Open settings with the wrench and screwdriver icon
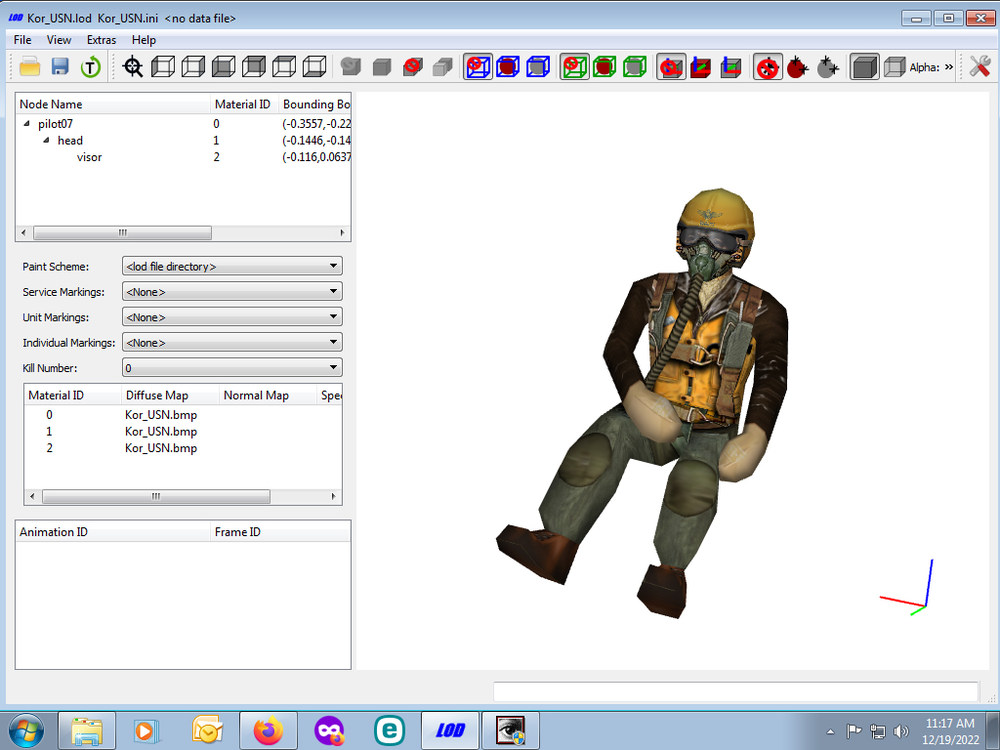Viewport: 1000px width, 750px height. tap(980, 66)
